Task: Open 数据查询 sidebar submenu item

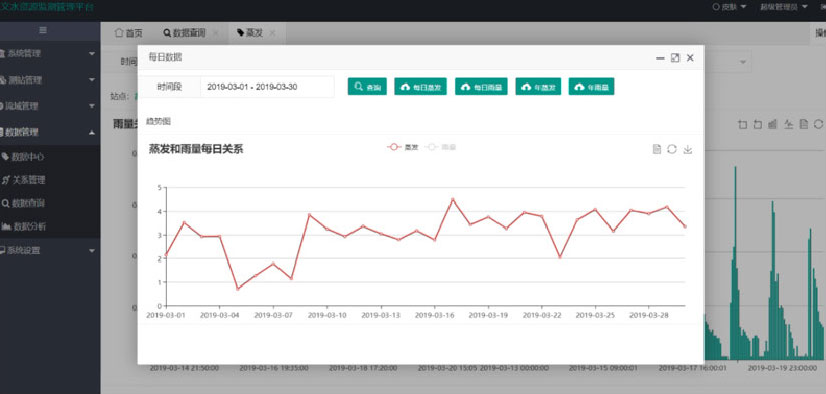Action: (50, 203)
